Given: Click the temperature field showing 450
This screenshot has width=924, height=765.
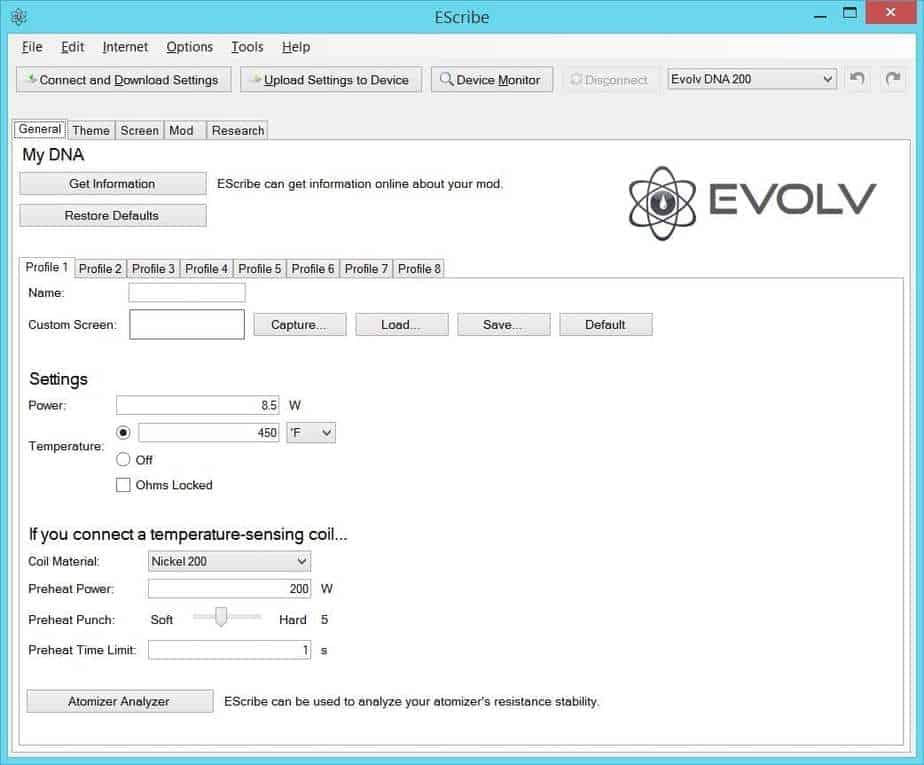Looking at the screenshot, I should pyautogui.click(x=209, y=433).
